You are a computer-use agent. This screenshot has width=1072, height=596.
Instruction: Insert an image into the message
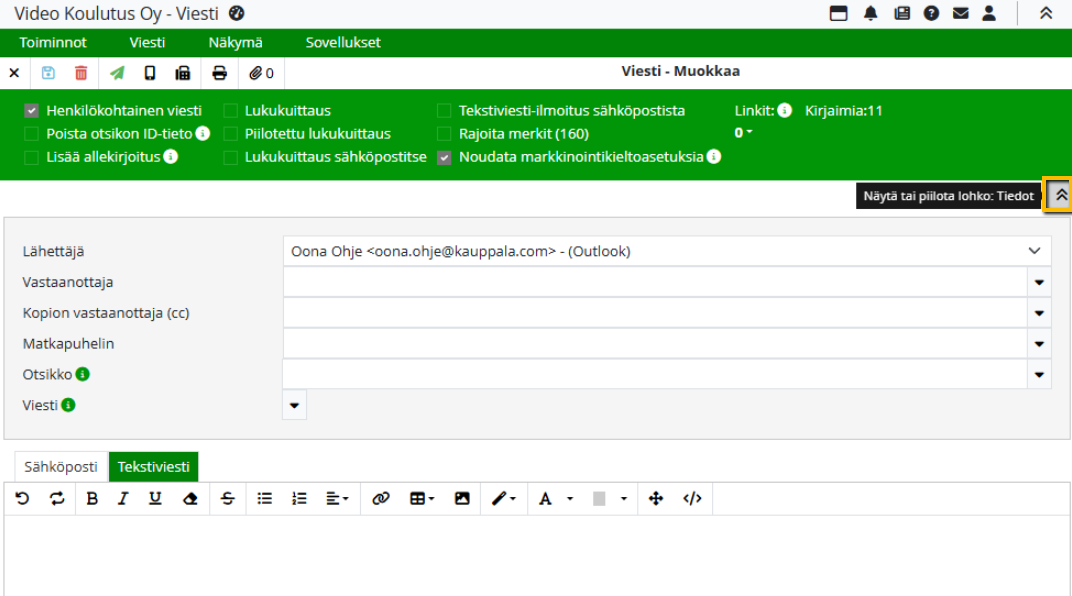(x=462, y=498)
